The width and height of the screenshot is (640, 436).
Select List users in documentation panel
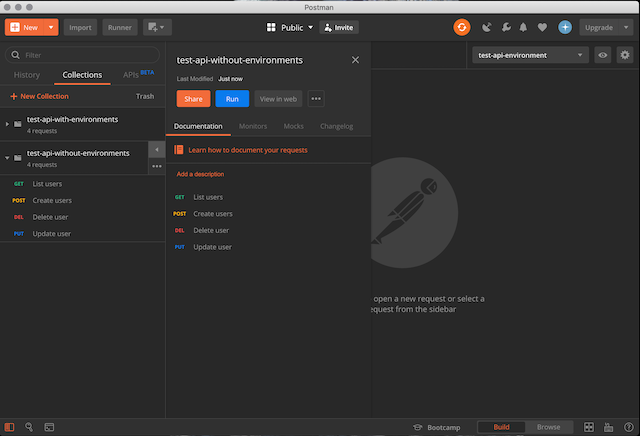pyautogui.click(x=208, y=197)
